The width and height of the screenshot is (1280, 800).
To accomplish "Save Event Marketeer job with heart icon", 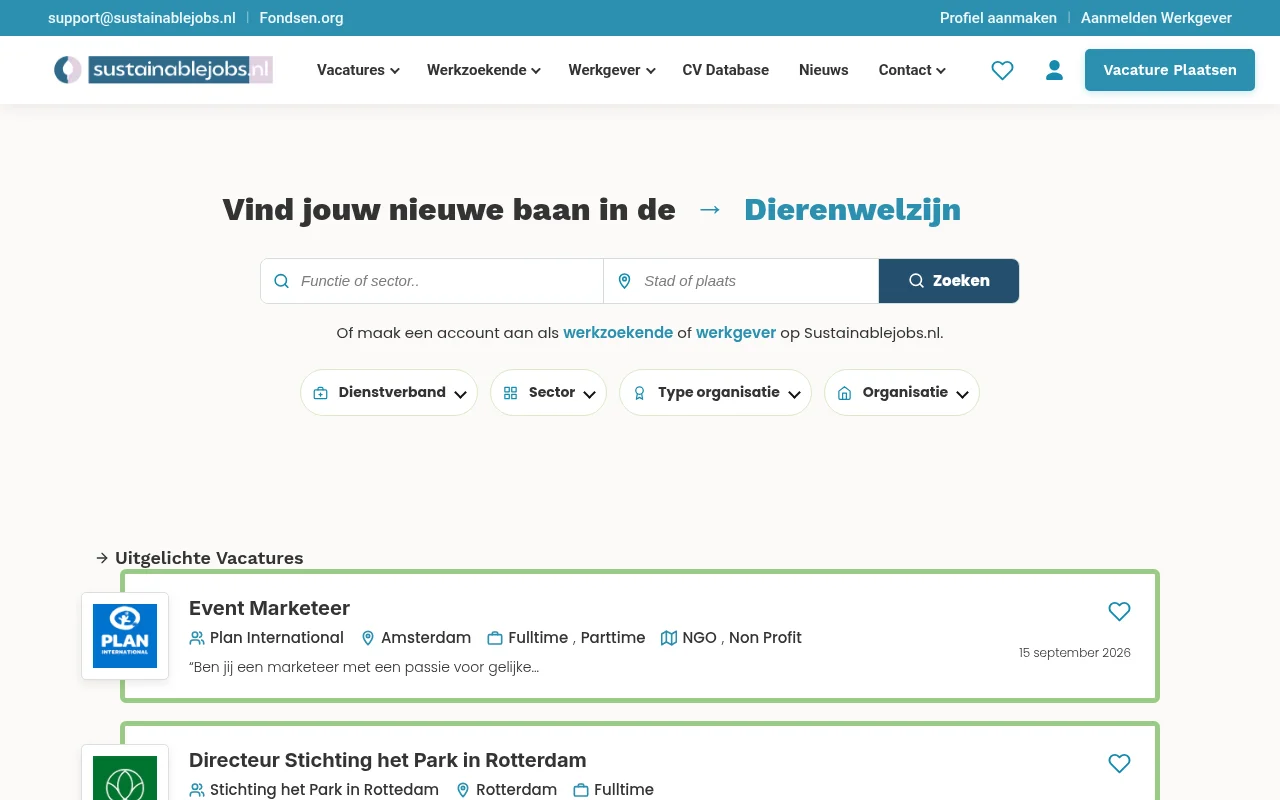I will click(1119, 611).
